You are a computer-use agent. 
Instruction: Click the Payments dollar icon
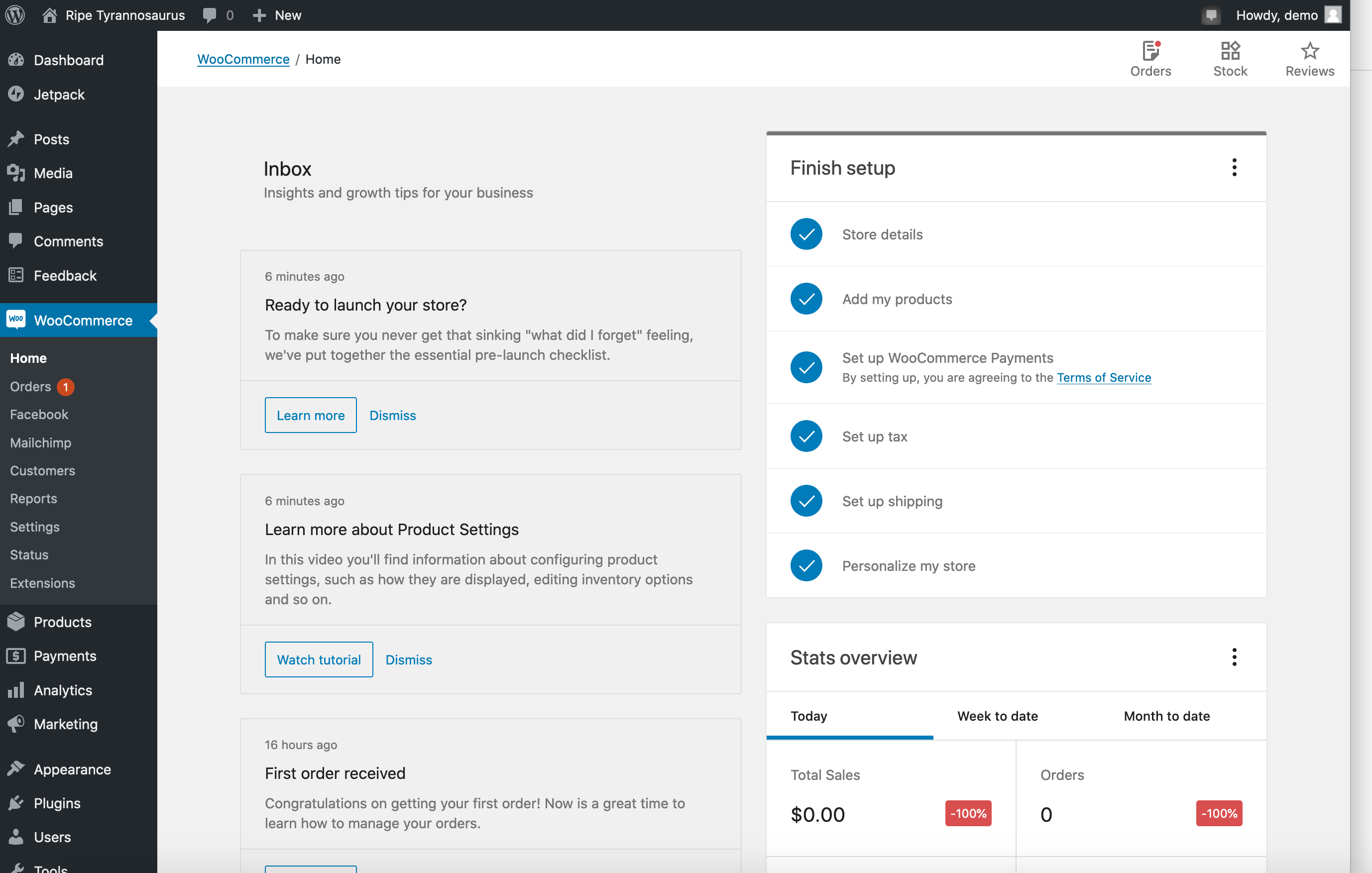coord(16,655)
